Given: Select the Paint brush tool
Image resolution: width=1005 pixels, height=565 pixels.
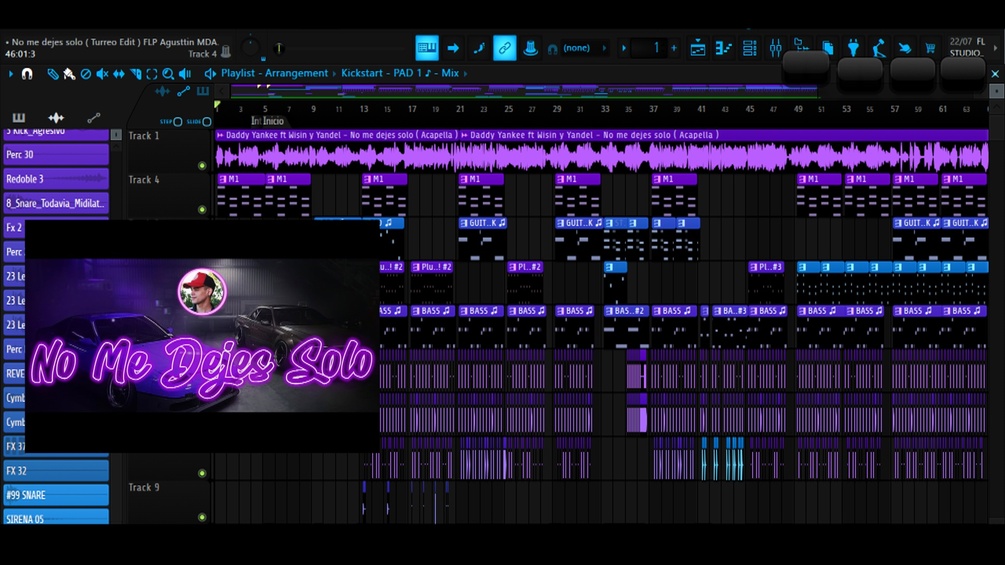Looking at the screenshot, I should [x=69, y=74].
